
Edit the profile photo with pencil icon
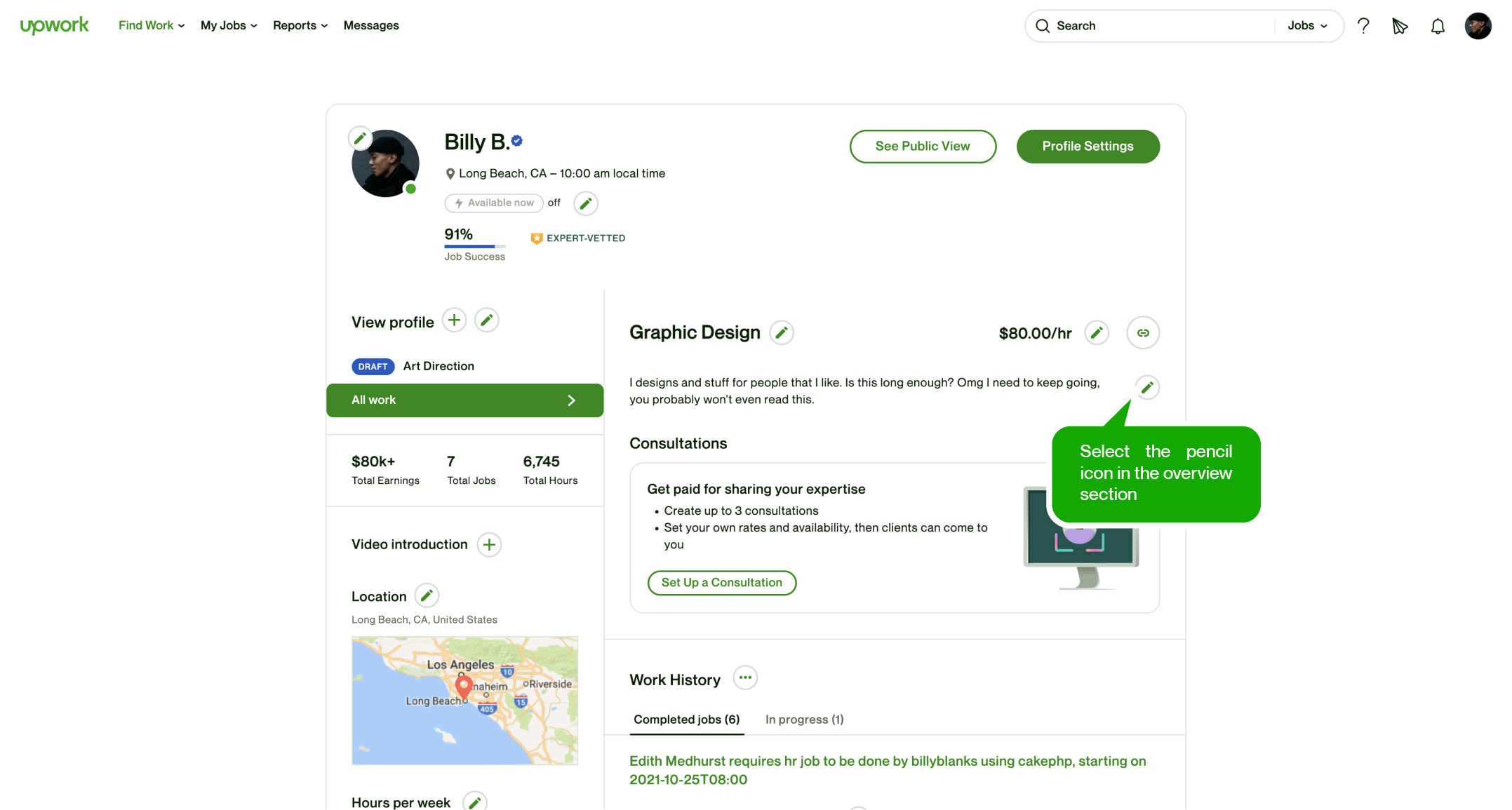tap(360, 138)
